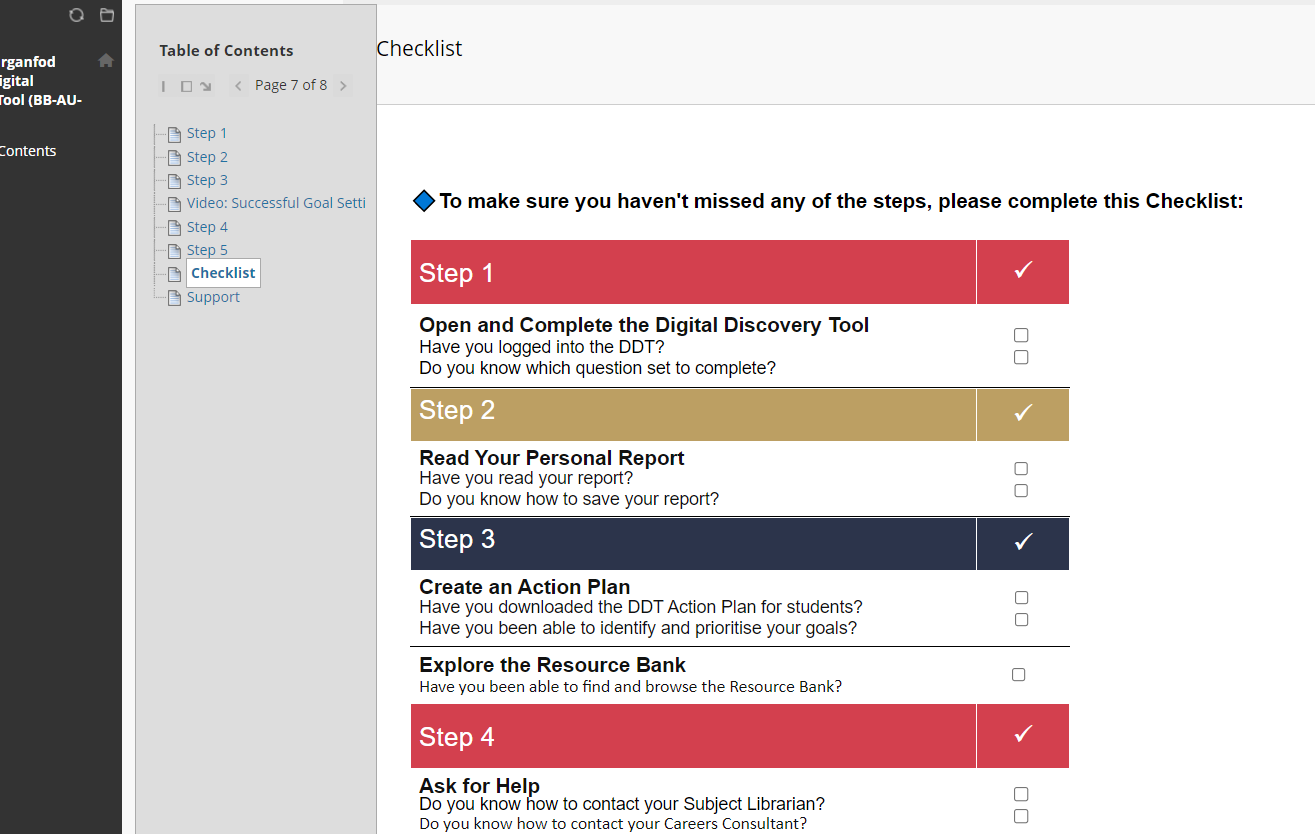Go to course home via house icon
Screen dimensions: 1315x834
pos(106,61)
